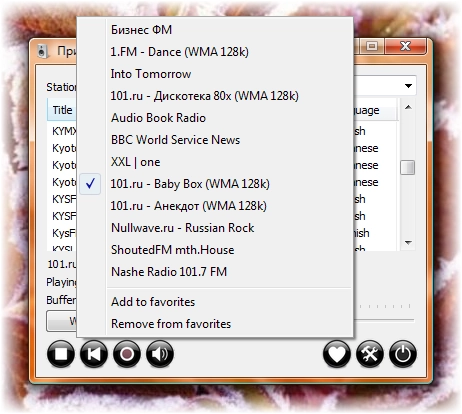The image size is (462, 414).
Task: Click the list scrollbar up arrow
Action: point(408,107)
